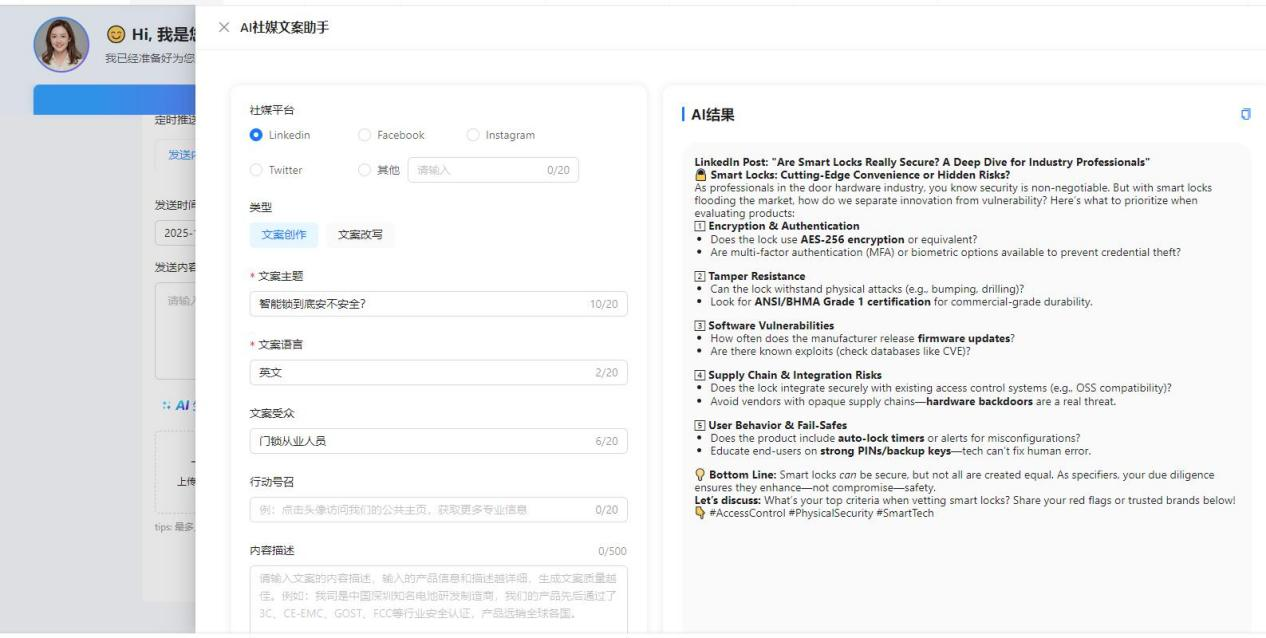Click the 文案语言 field showing 英文
The image size is (1266, 638).
point(420,373)
